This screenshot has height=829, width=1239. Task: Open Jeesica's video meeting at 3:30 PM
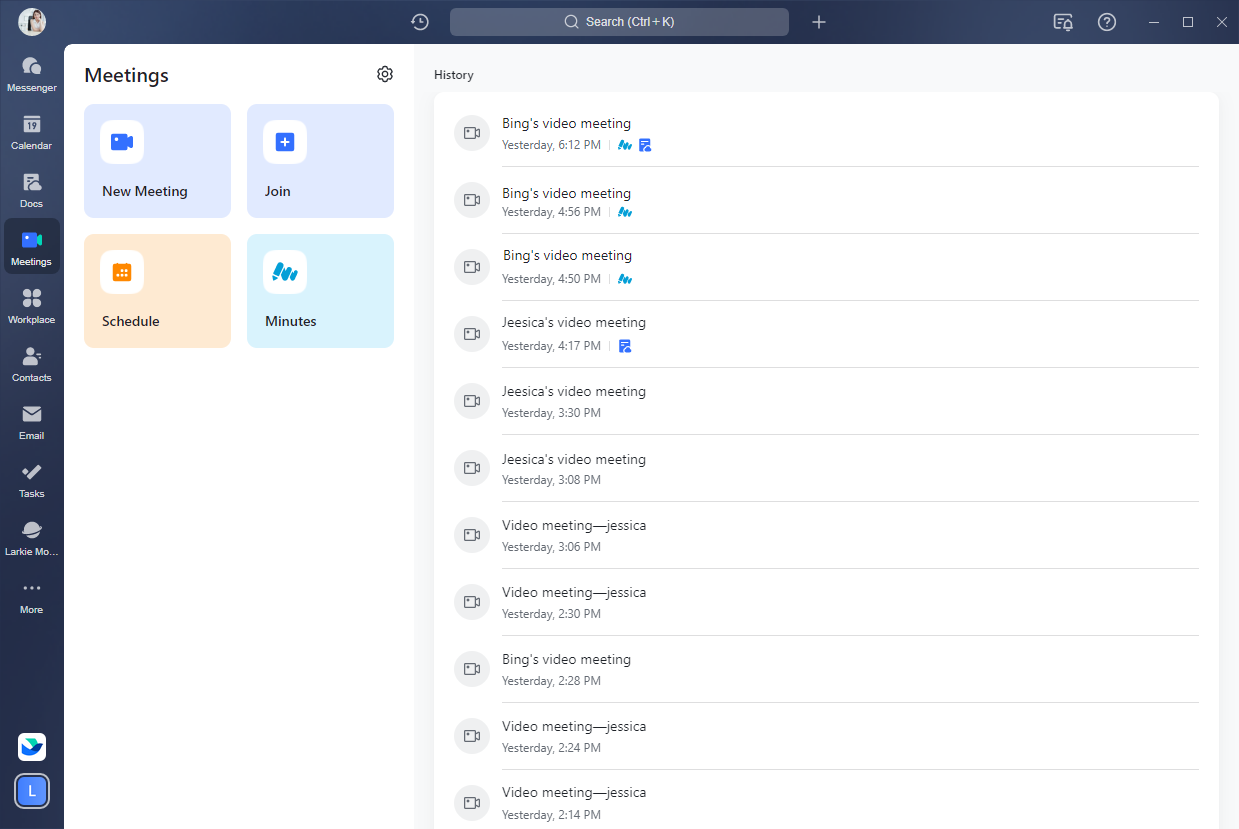click(574, 401)
